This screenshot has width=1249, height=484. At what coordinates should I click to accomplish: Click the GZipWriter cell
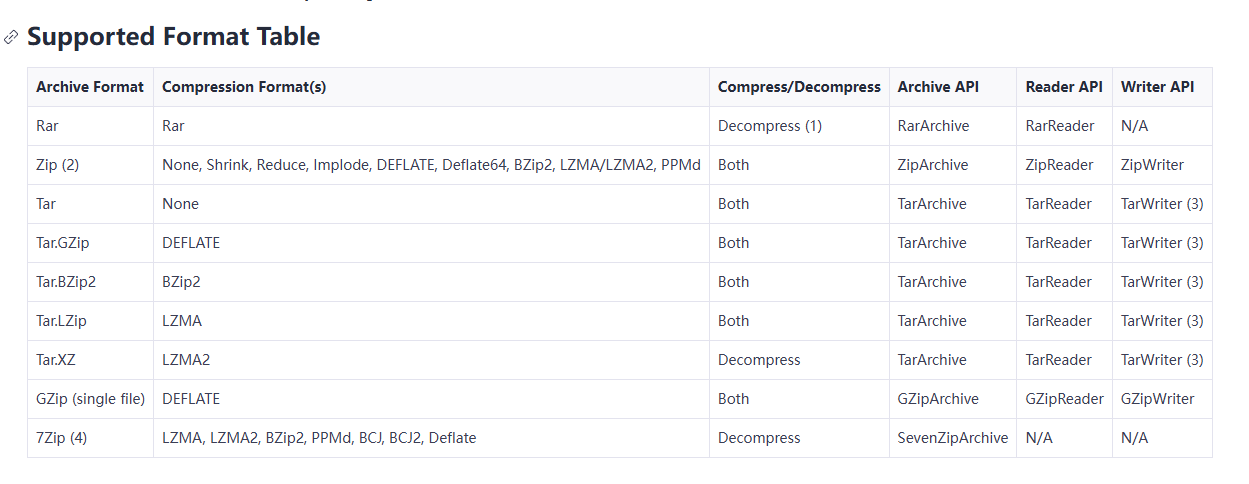click(x=1157, y=399)
